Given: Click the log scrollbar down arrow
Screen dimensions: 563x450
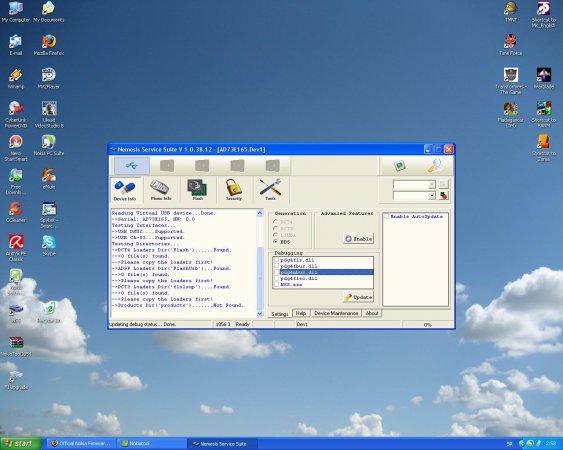Looking at the screenshot, I should 260,314.
